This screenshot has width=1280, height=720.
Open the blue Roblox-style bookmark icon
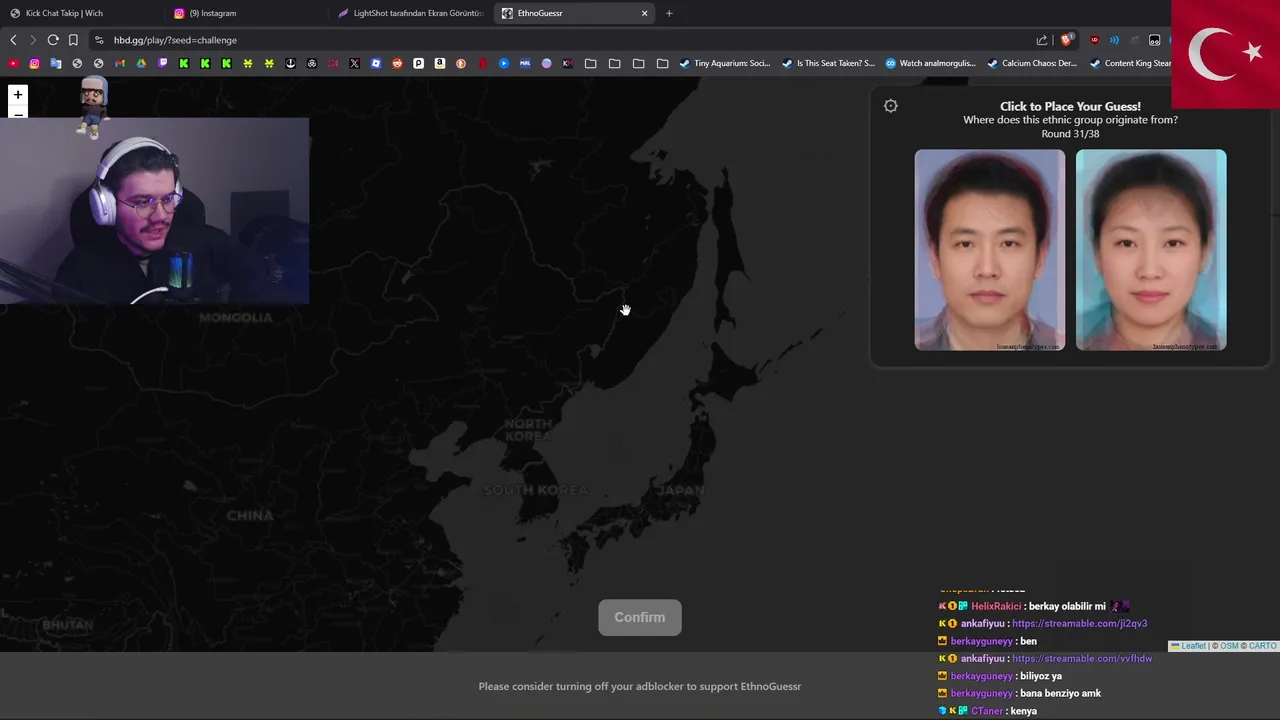tap(375, 63)
